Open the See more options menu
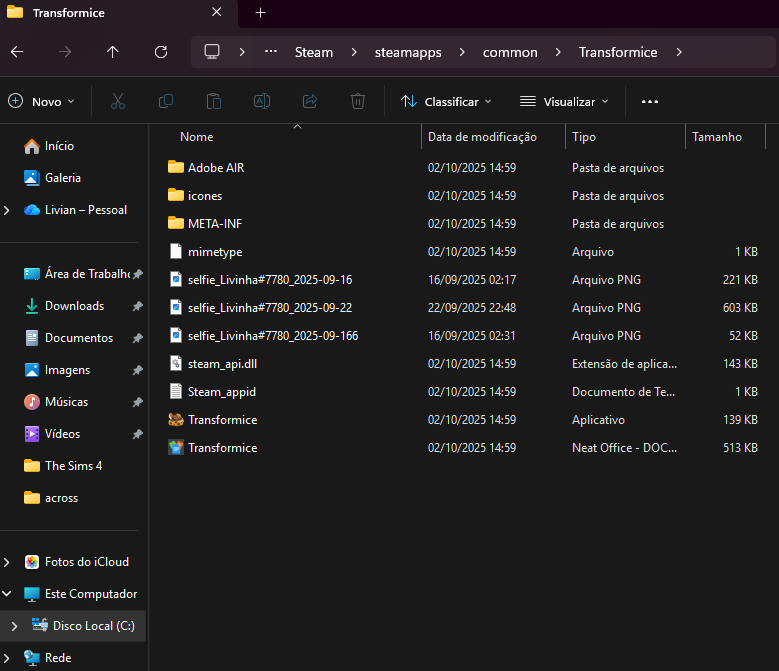The height and width of the screenshot is (671, 779). (x=650, y=101)
